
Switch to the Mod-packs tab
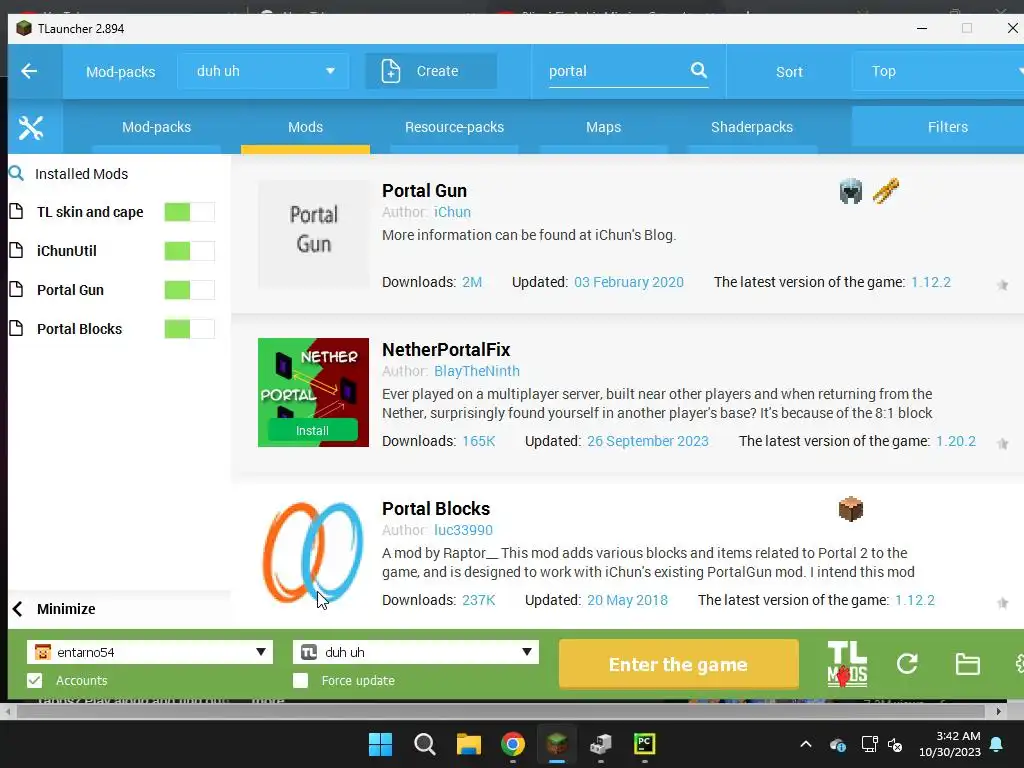(157, 127)
